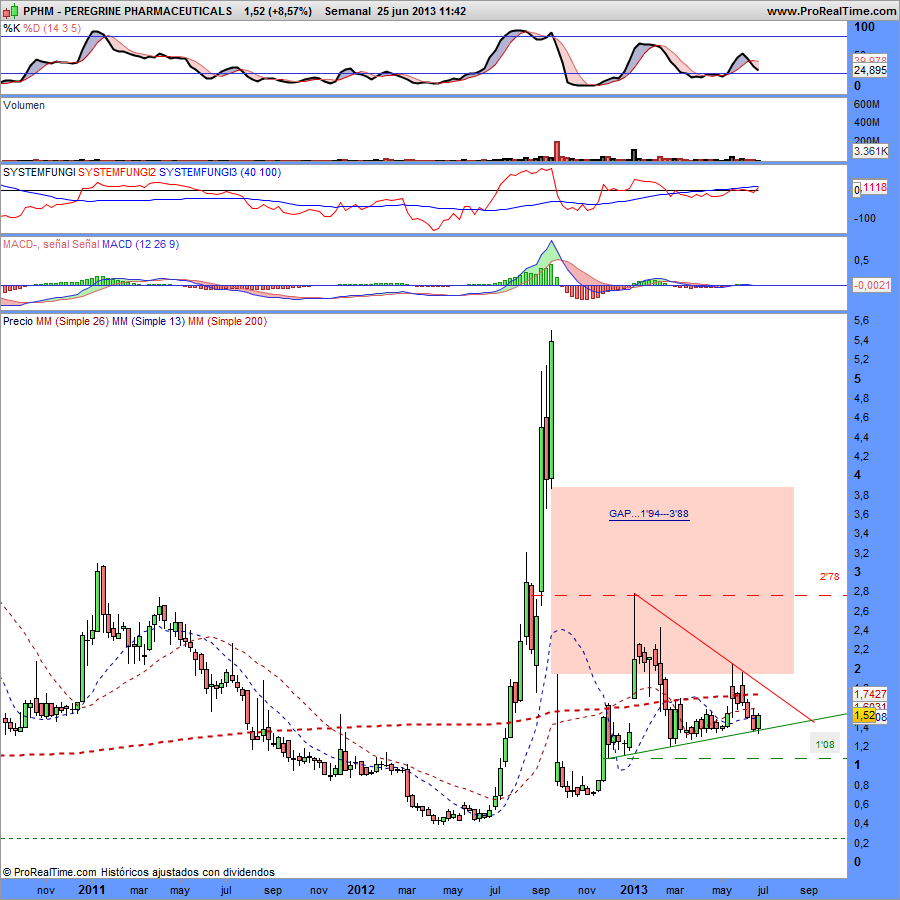This screenshot has width=900, height=900.
Task: Click the GAP...1'94---3'88 annotation
Action: (649, 514)
